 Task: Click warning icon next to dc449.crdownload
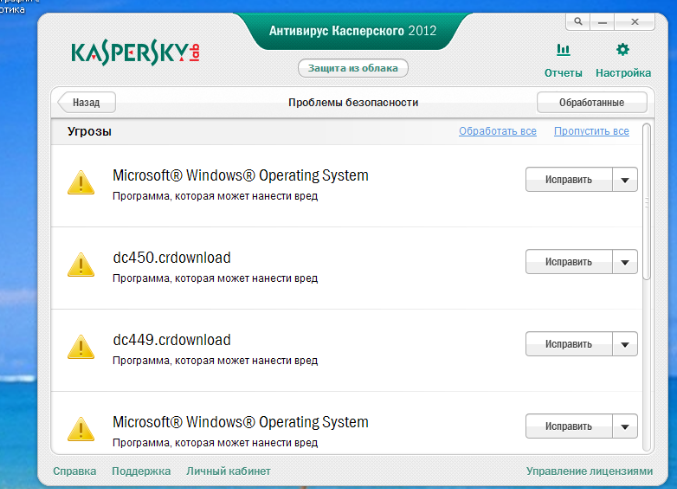[81, 347]
